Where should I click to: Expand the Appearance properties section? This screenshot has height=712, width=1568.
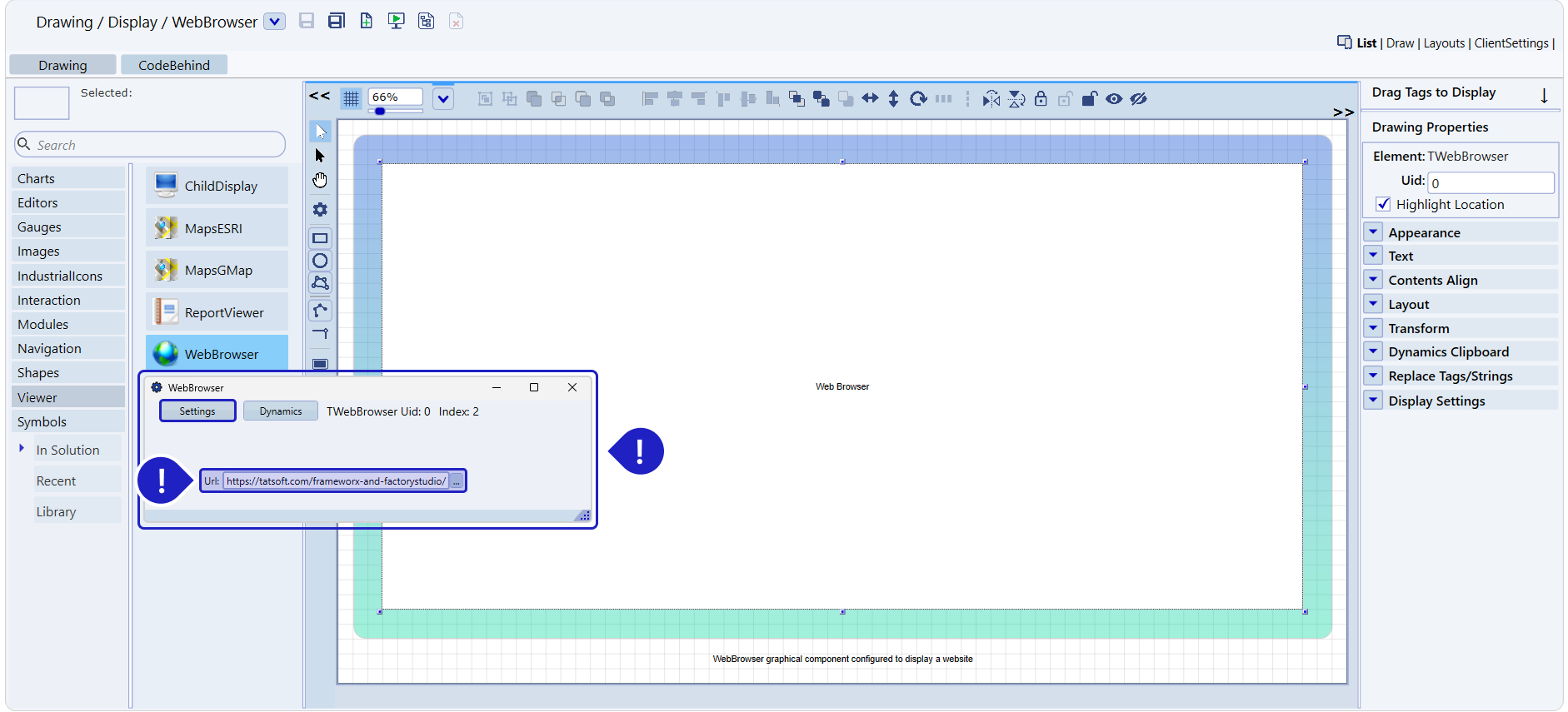1374,232
